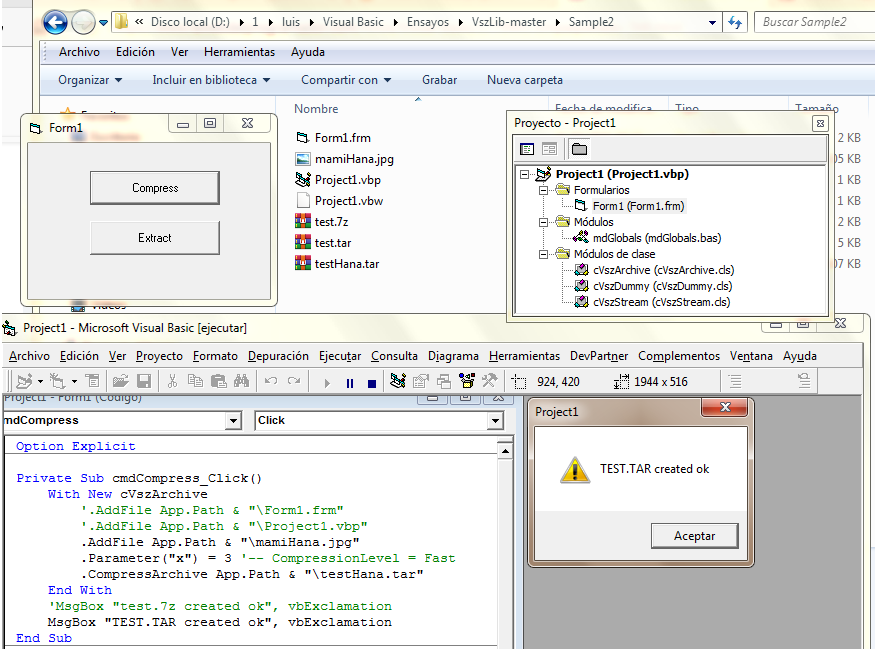Screen dimensions: 876x656
Task: Click View Code icon in Project panel
Action: point(527,149)
